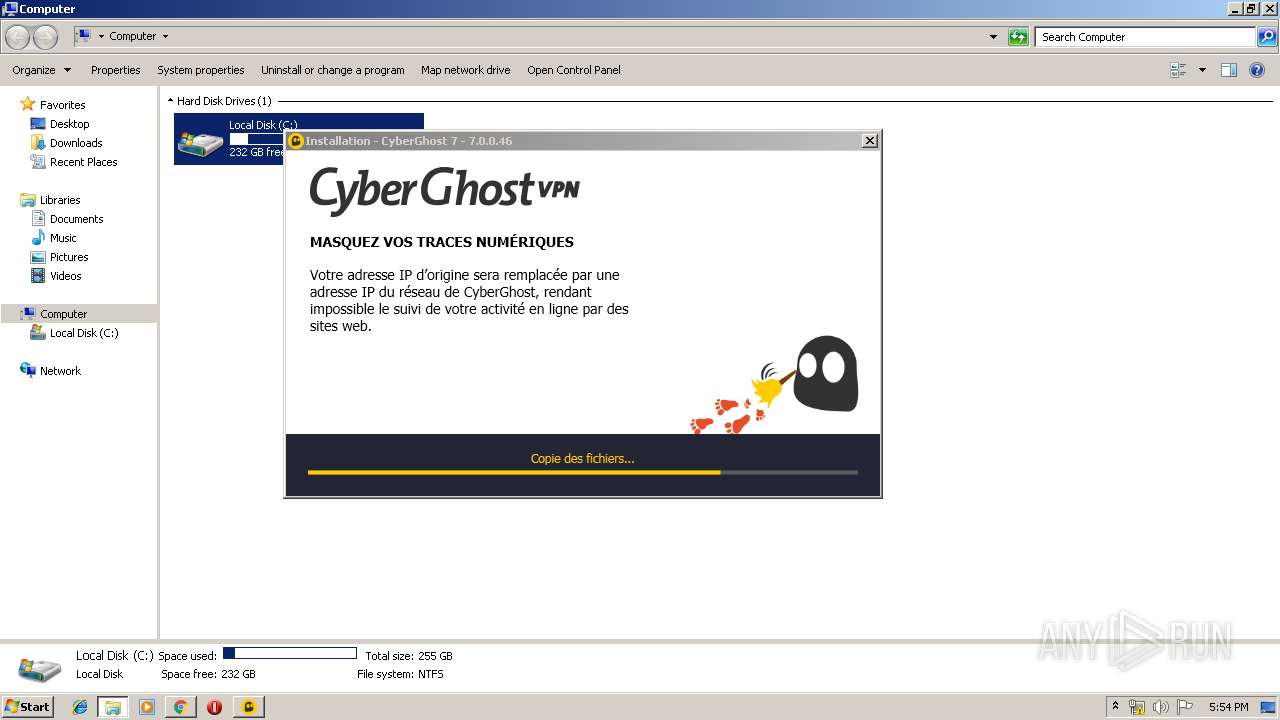Click the Copie des fichiers... status text
Screen dimensions: 1280x720
point(582,459)
